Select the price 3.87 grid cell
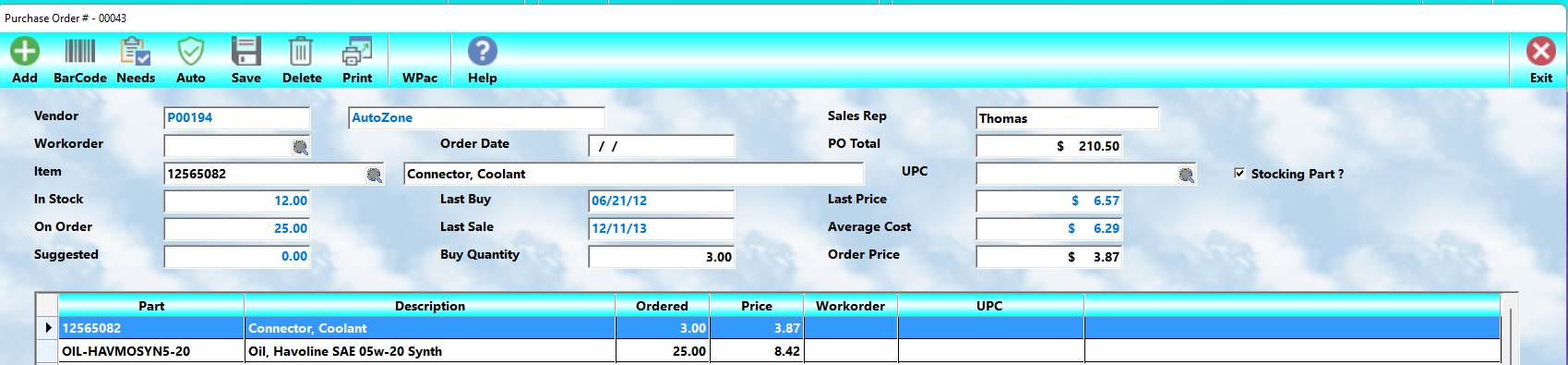Screen dimensions: 1568x365 [757, 328]
